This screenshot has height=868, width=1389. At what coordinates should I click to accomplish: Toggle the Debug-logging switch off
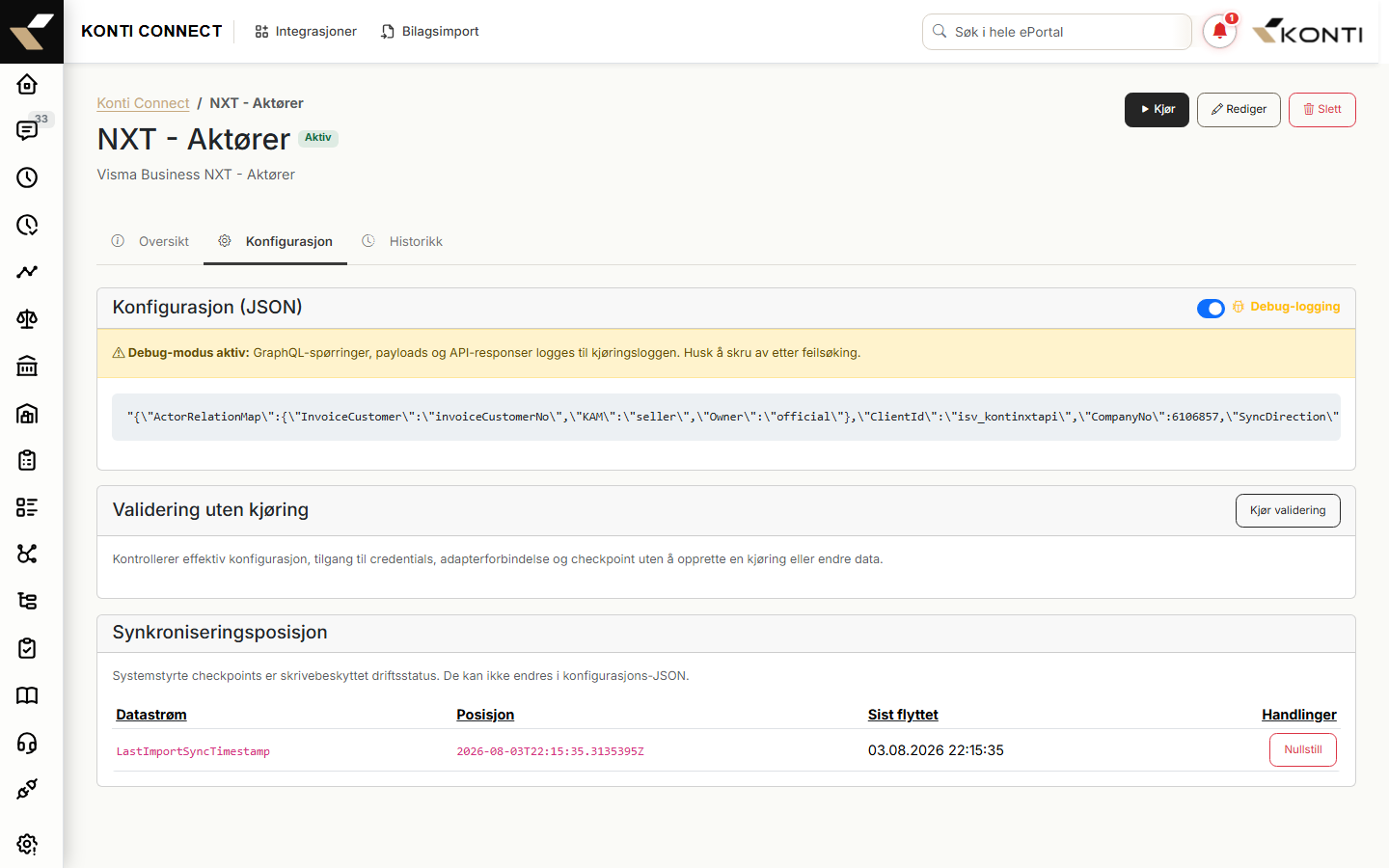click(x=1211, y=308)
